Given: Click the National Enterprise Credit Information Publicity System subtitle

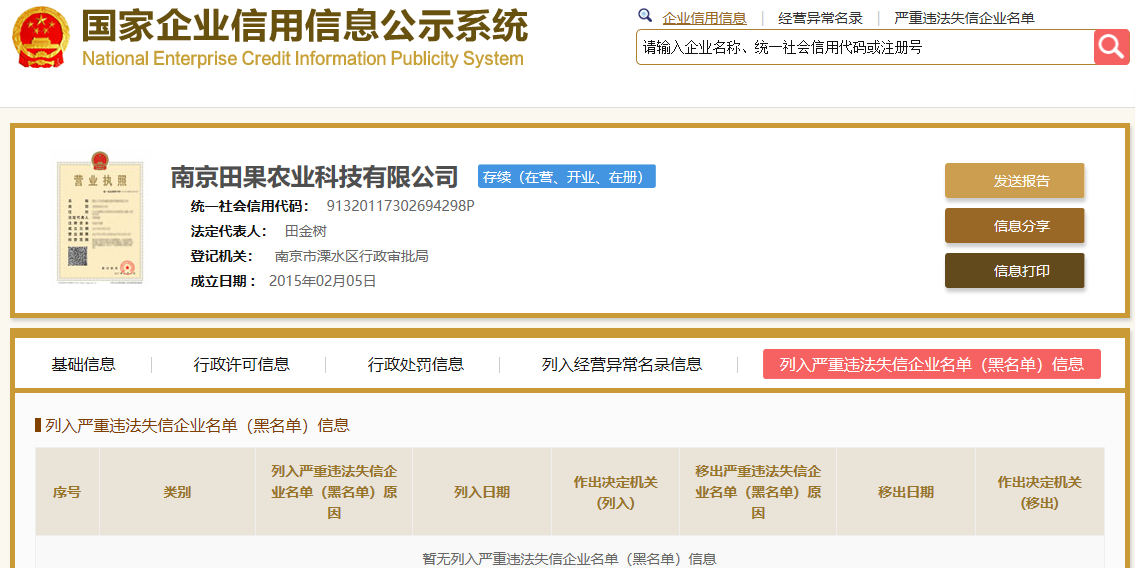Looking at the screenshot, I should pos(303,58).
